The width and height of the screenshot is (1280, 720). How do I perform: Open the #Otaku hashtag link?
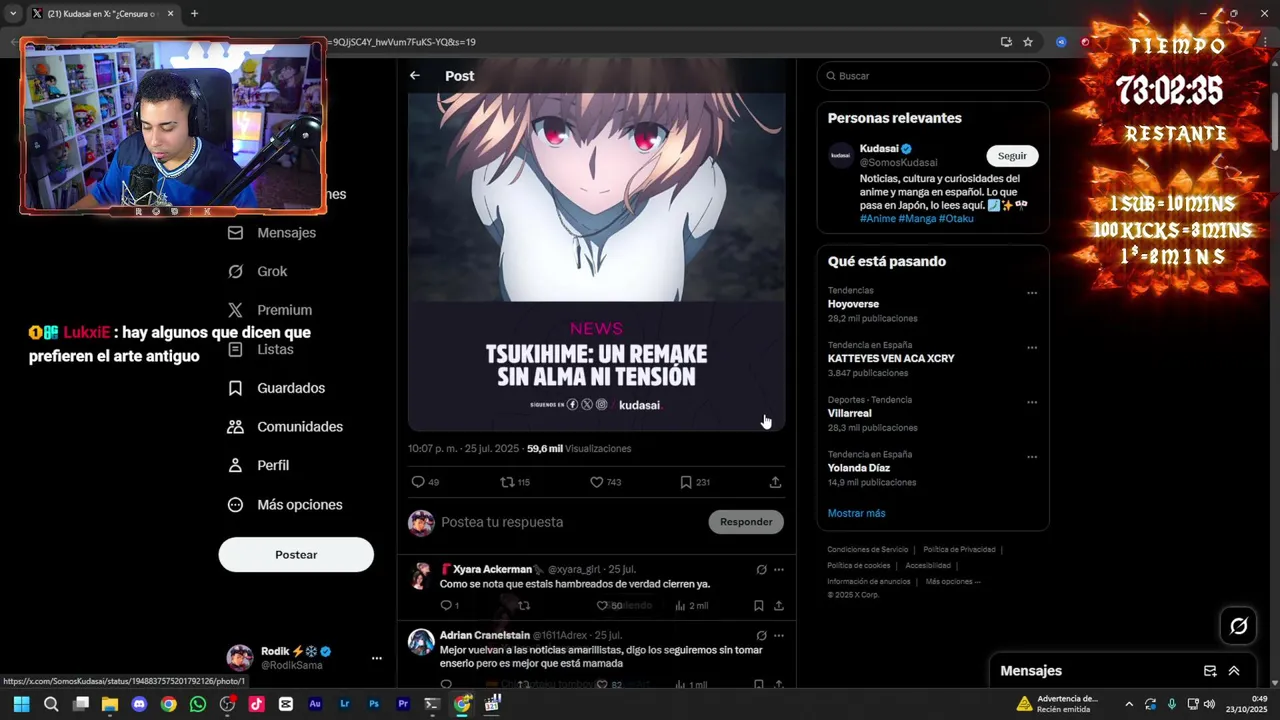pos(955,218)
